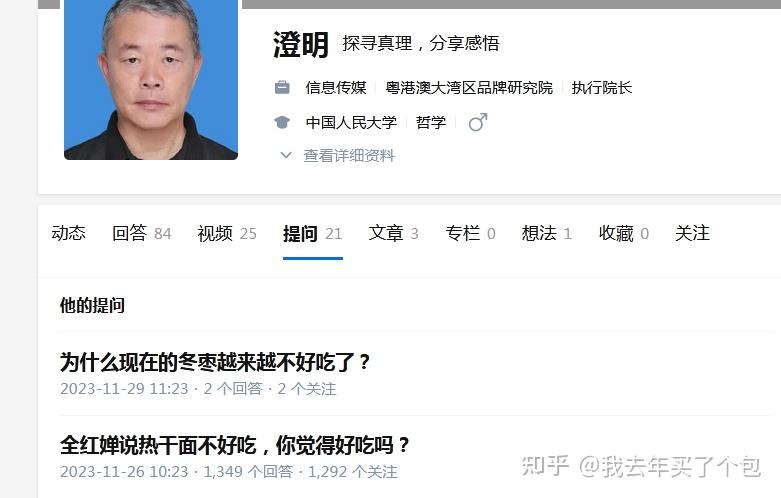Click the graduation cap education icon
The height and width of the screenshot is (498, 781).
[282, 122]
